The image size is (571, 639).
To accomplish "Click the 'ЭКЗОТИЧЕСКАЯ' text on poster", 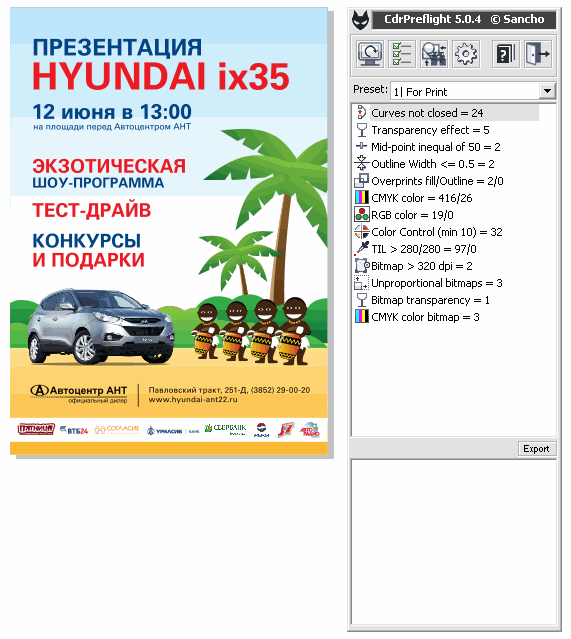I will (109, 166).
